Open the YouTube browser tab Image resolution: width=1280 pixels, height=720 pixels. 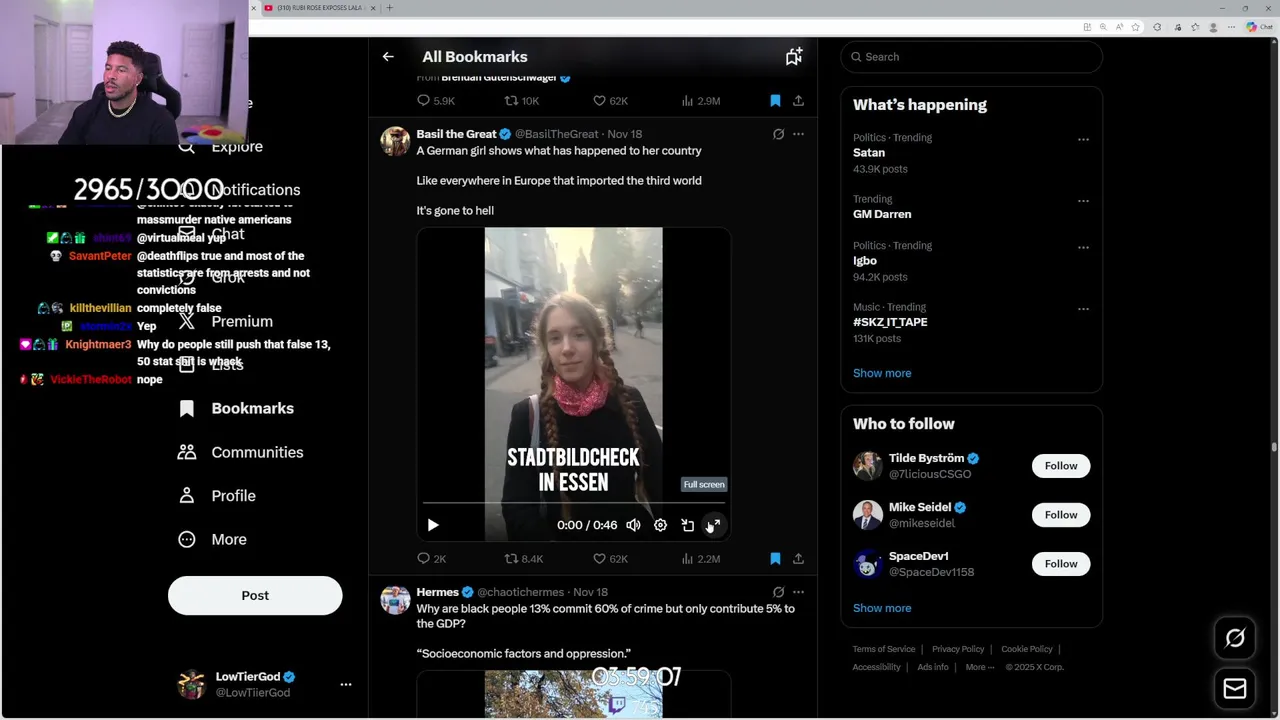coord(318,8)
